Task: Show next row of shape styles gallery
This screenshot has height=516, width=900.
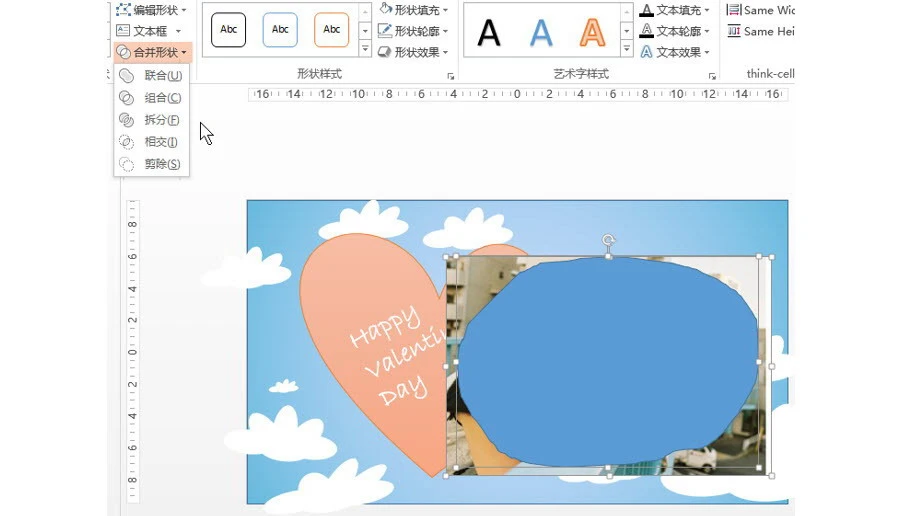Action: click(365, 31)
